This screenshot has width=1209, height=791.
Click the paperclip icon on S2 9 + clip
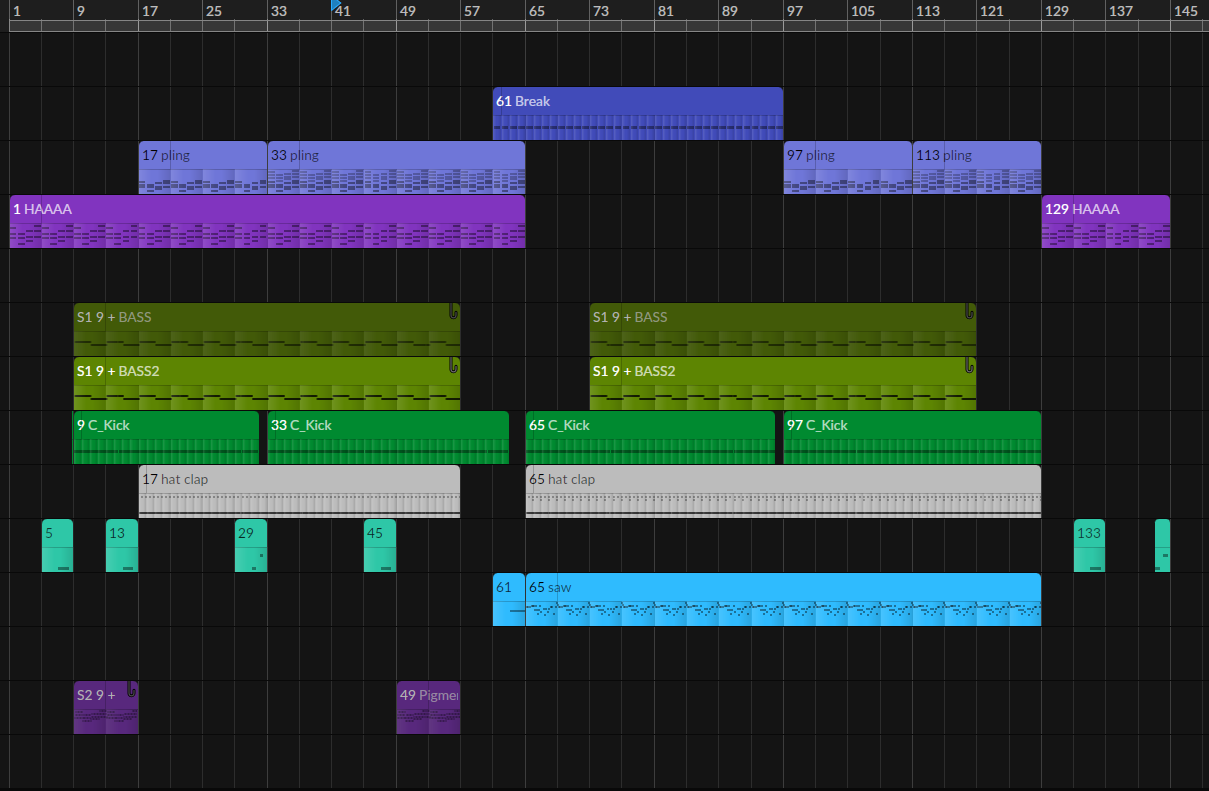coord(131,689)
